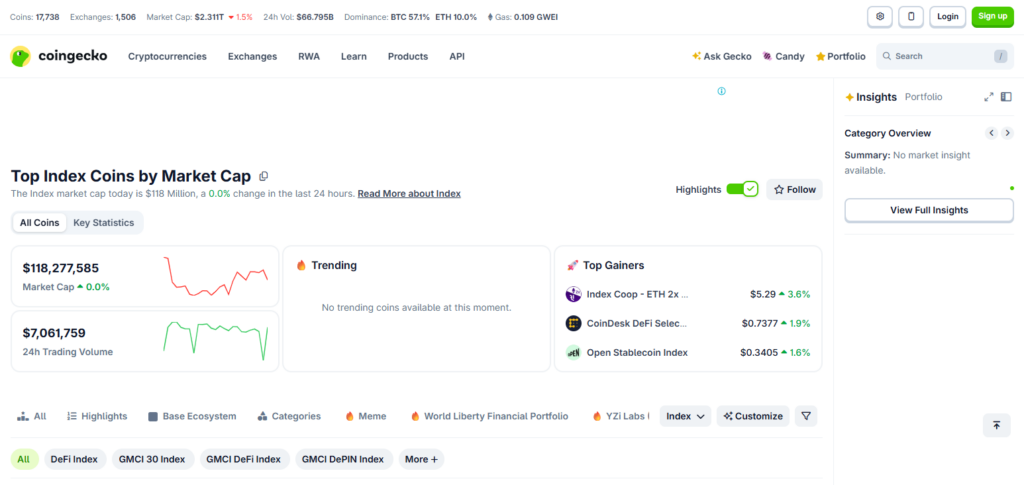1024x485 pixels.
Task: Select the GMCI 30 Index chip
Action: click(153, 459)
